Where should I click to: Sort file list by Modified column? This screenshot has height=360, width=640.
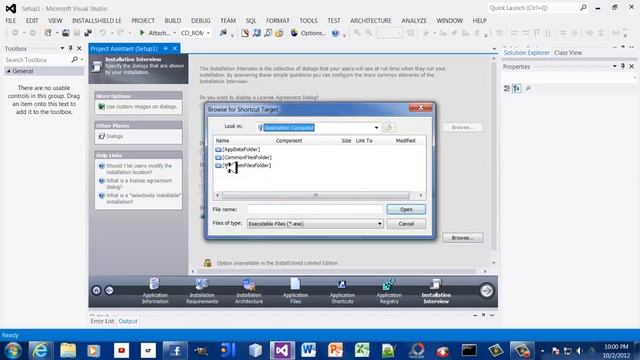pyautogui.click(x=405, y=140)
